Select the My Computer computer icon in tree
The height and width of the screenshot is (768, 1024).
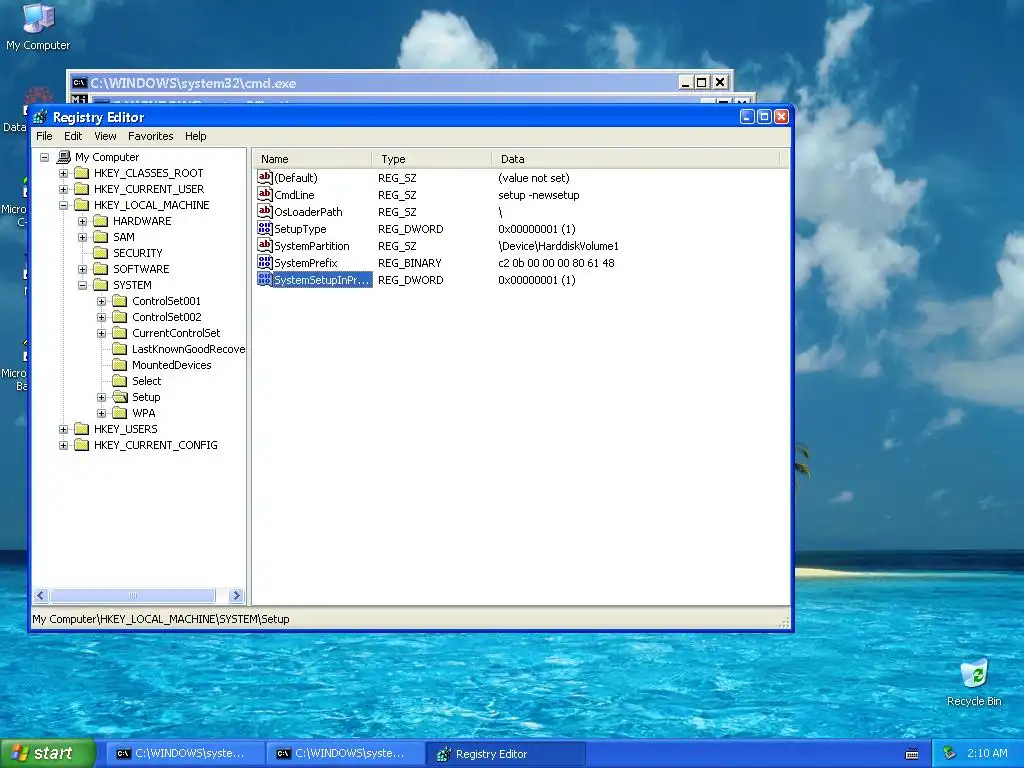point(63,157)
